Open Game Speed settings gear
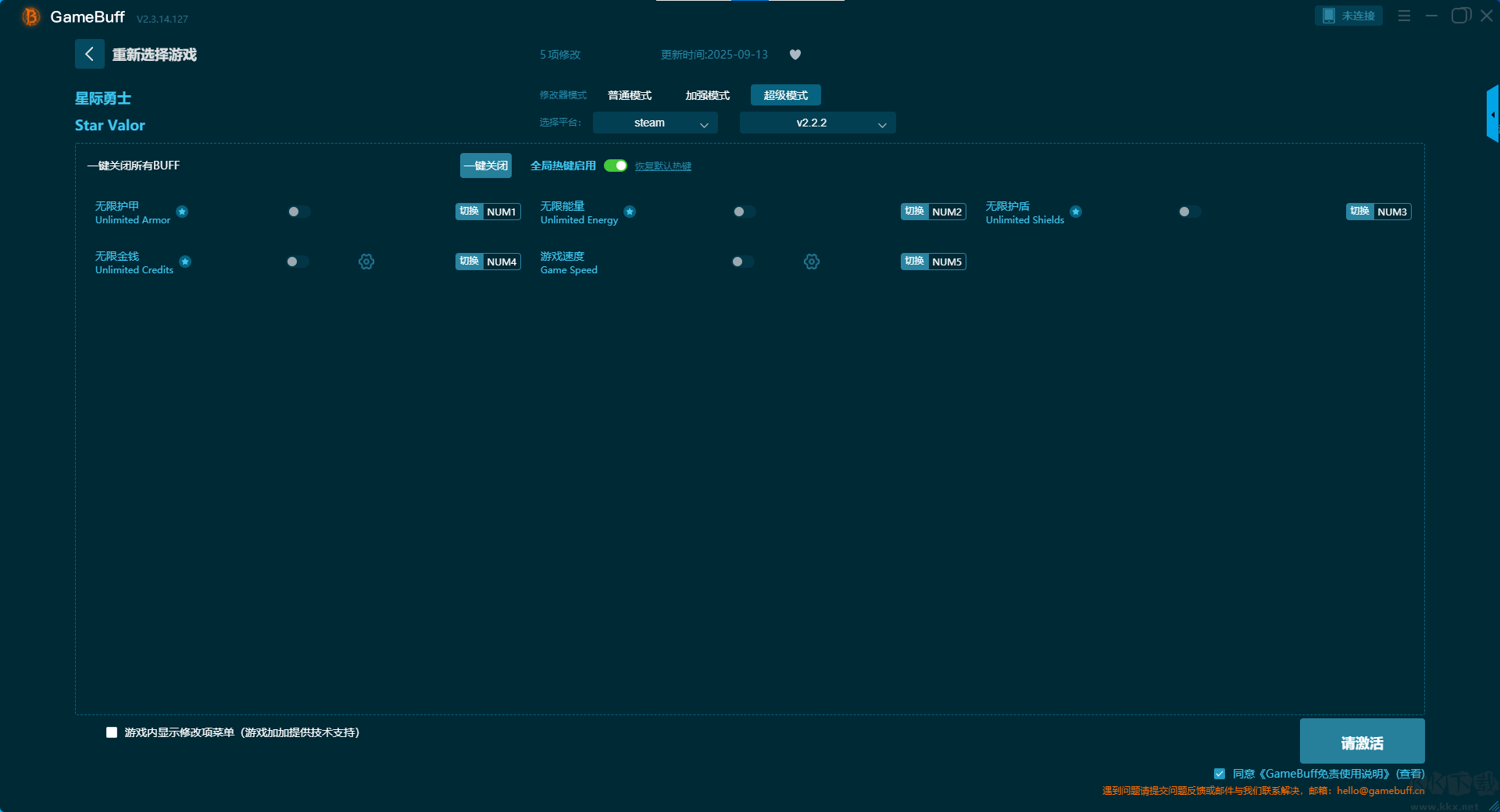 click(x=811, y=262)
